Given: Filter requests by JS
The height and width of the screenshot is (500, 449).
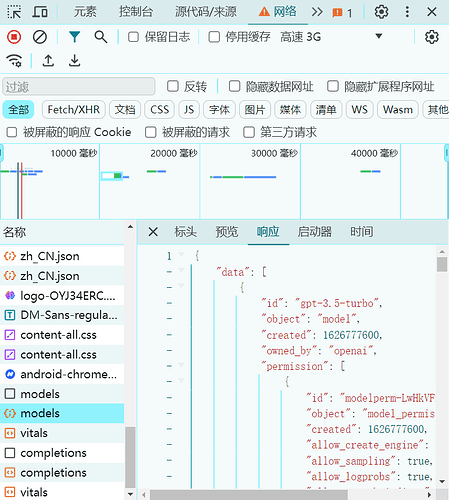Looking at the screenshot, I should 189,110.
